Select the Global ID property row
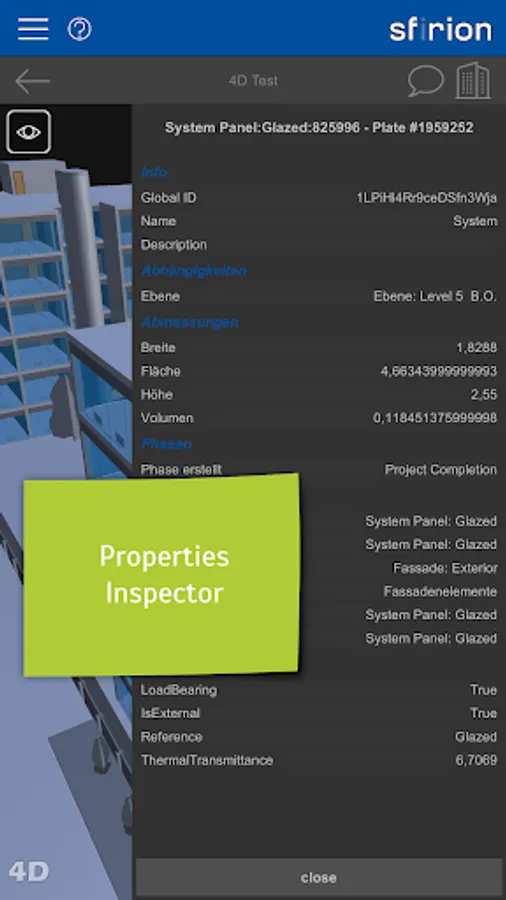 (319, 197)
